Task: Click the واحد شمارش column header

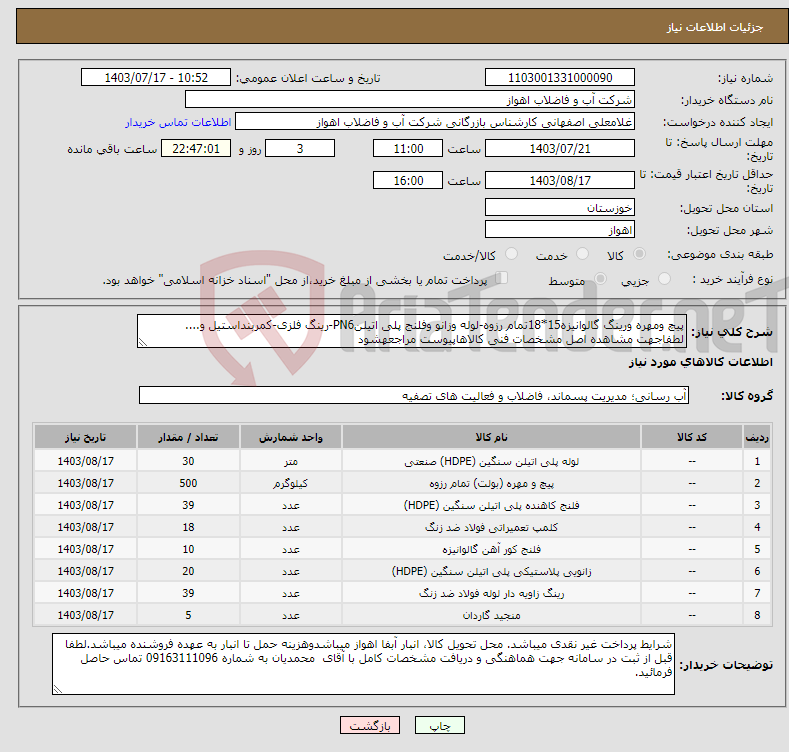Action: click(x=290, y=437)
